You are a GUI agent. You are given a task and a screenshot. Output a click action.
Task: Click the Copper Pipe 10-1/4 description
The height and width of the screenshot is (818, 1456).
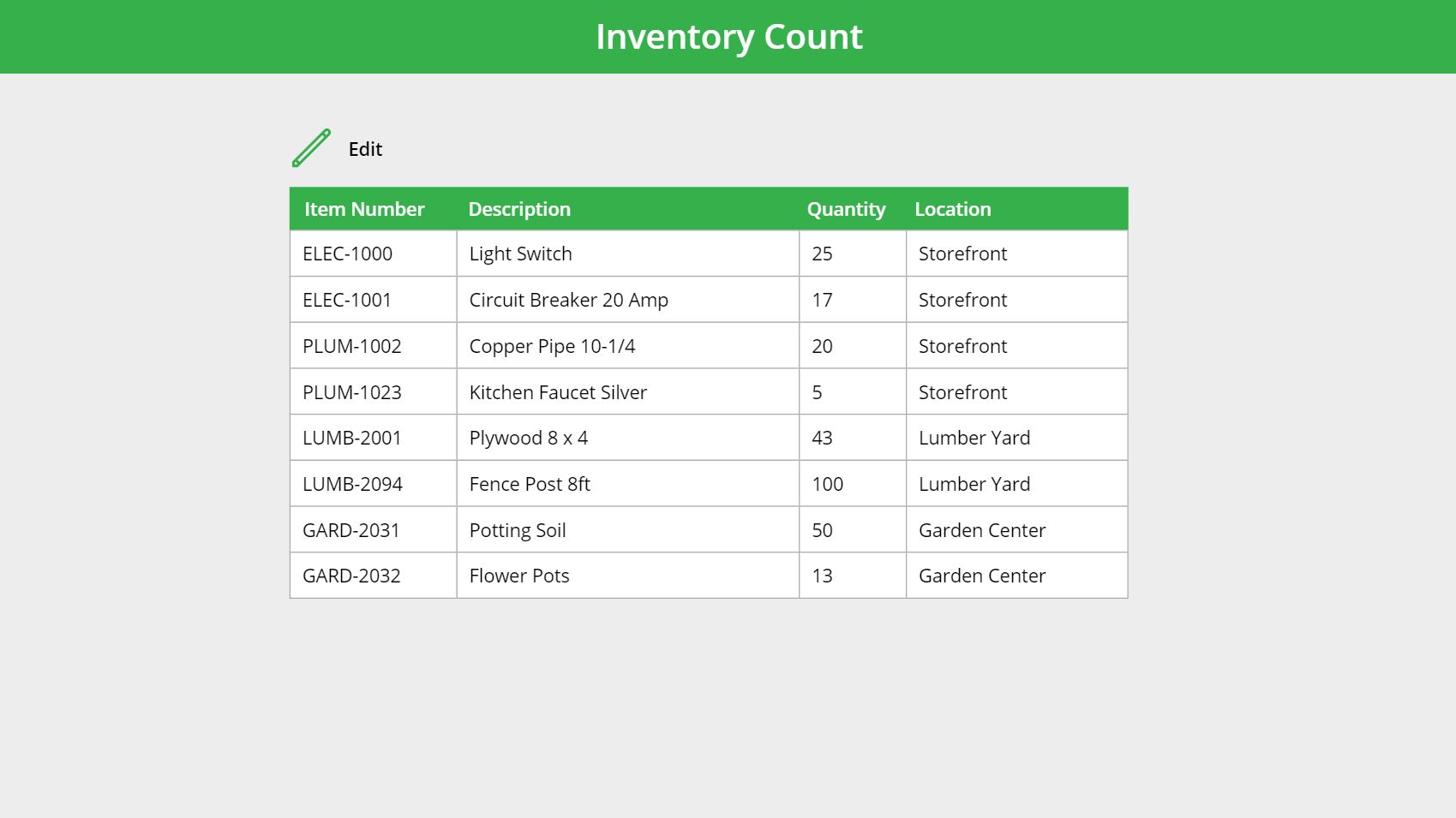click(x=557, y=345)
